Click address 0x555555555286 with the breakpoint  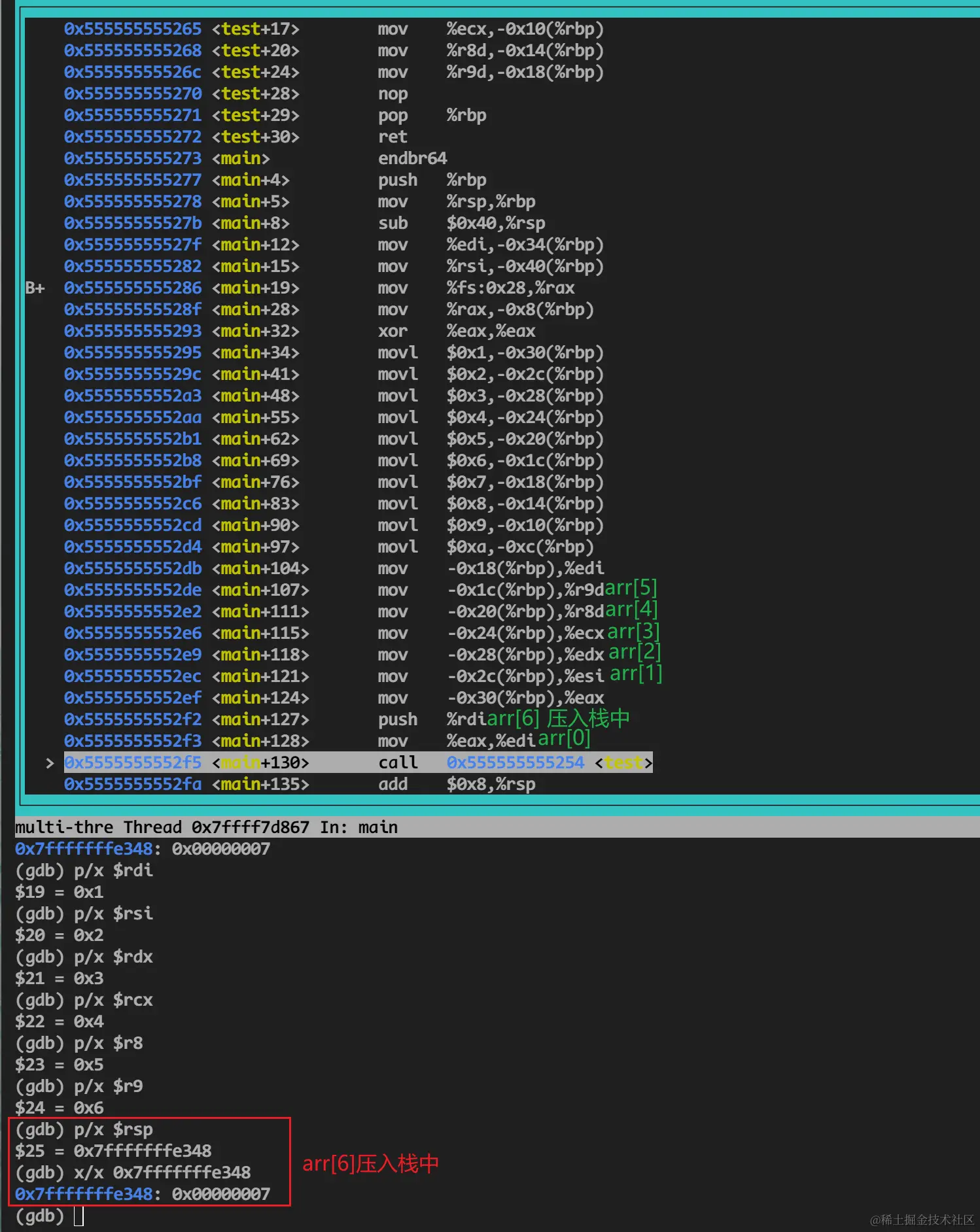pyautogui.click(x=133, y=288)
